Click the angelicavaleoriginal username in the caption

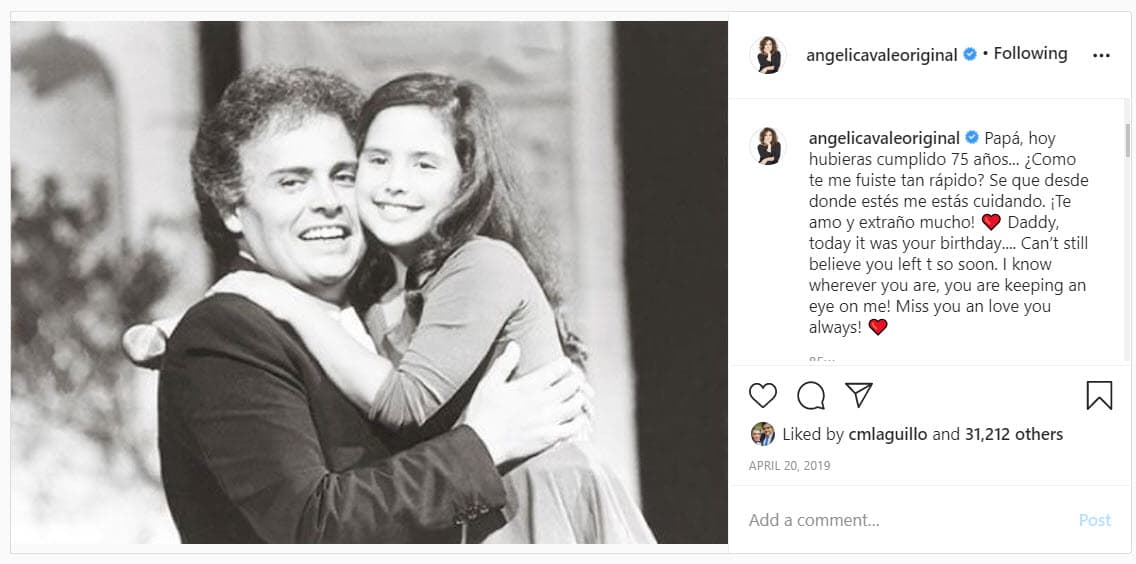(882, 138)
